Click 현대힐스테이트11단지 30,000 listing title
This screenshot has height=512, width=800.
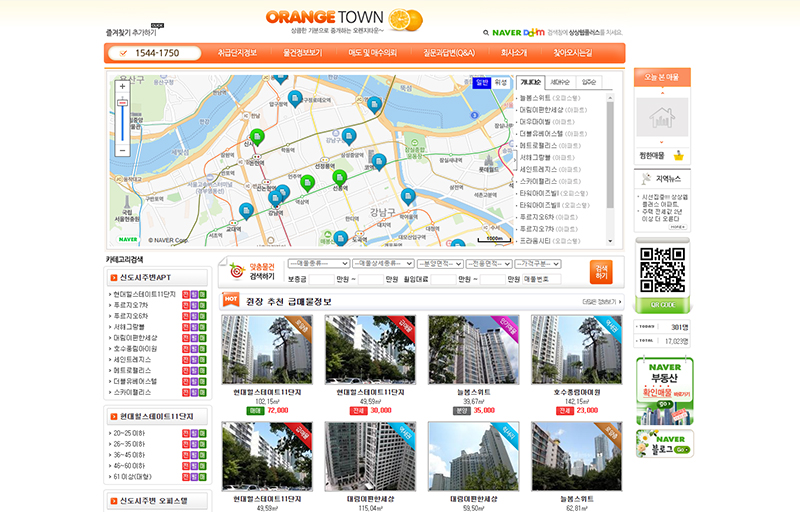(370, 392)
